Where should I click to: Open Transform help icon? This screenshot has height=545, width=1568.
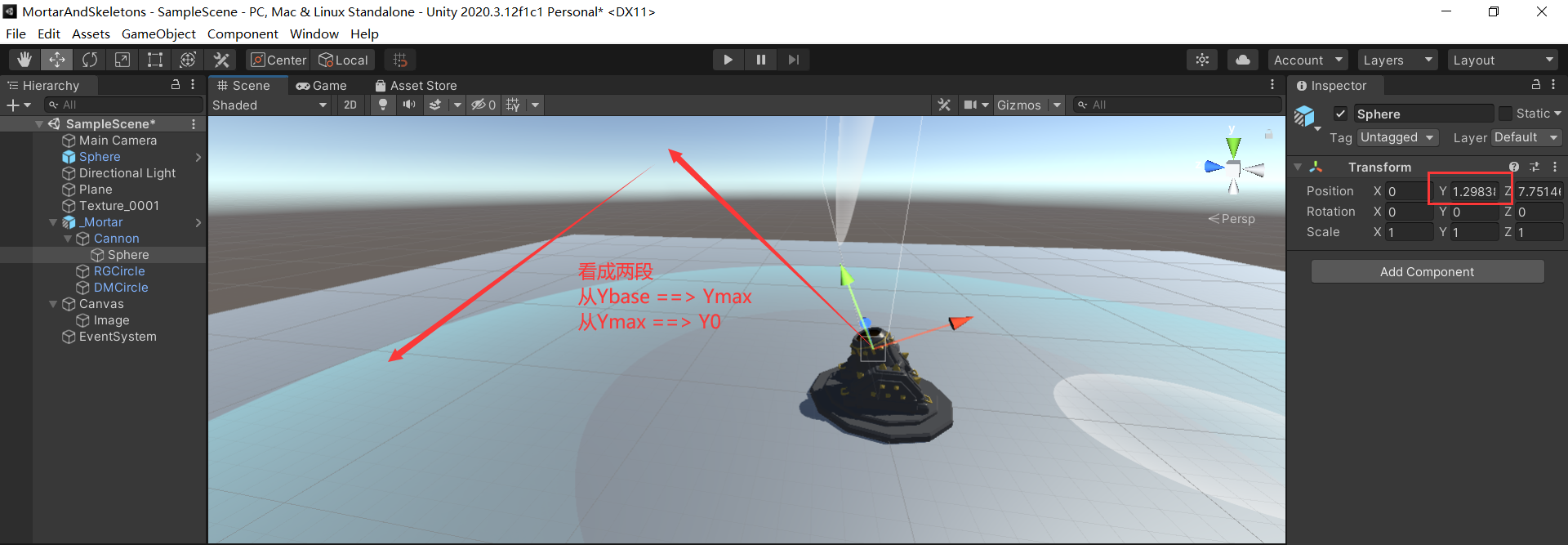click(1514, 167)
